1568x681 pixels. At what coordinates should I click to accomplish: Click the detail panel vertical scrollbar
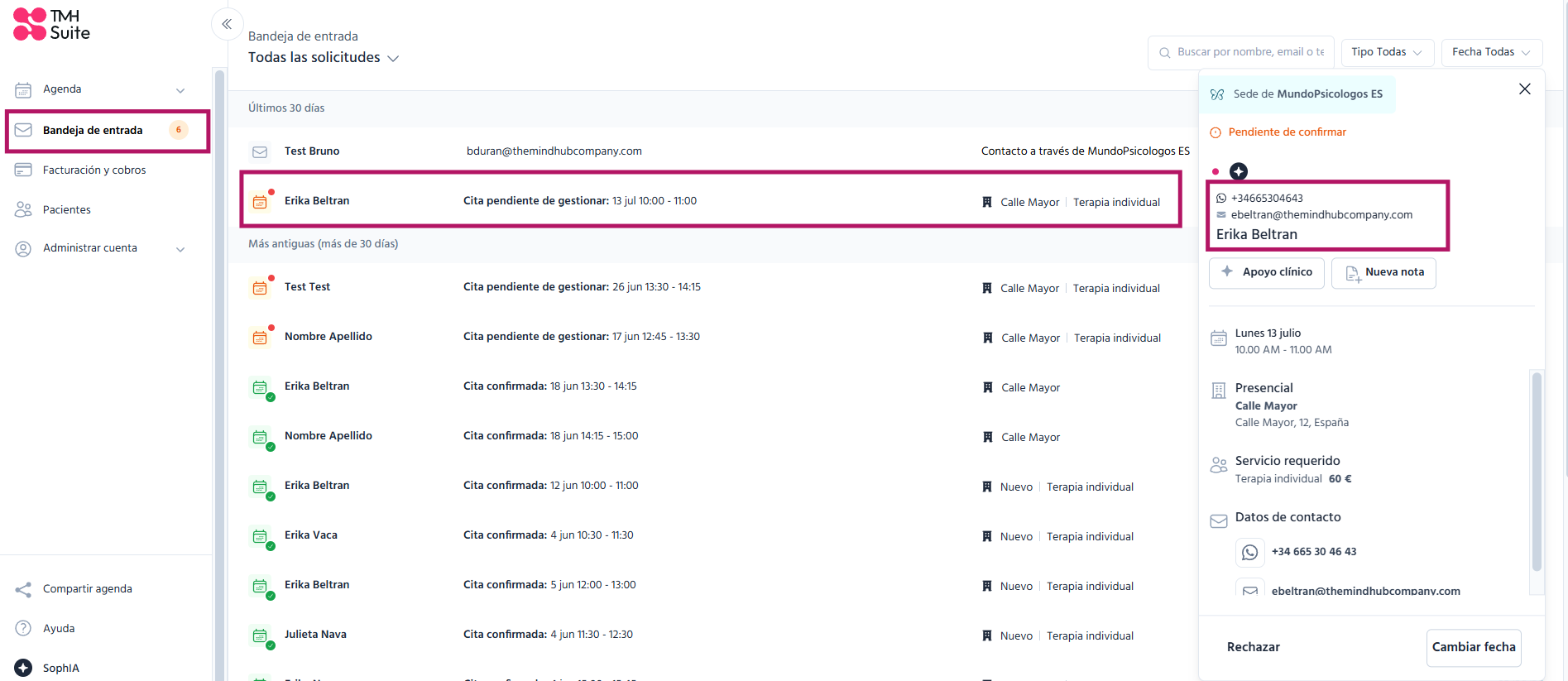[1537, 472]
